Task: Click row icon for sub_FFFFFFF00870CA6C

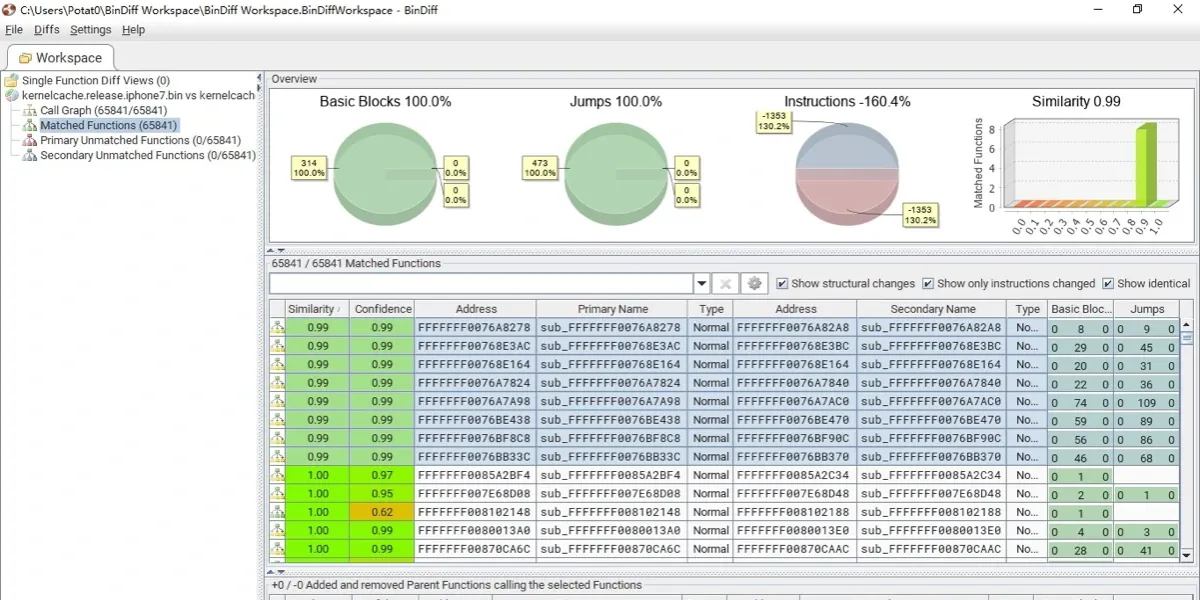Action: [x=278, y=549]
